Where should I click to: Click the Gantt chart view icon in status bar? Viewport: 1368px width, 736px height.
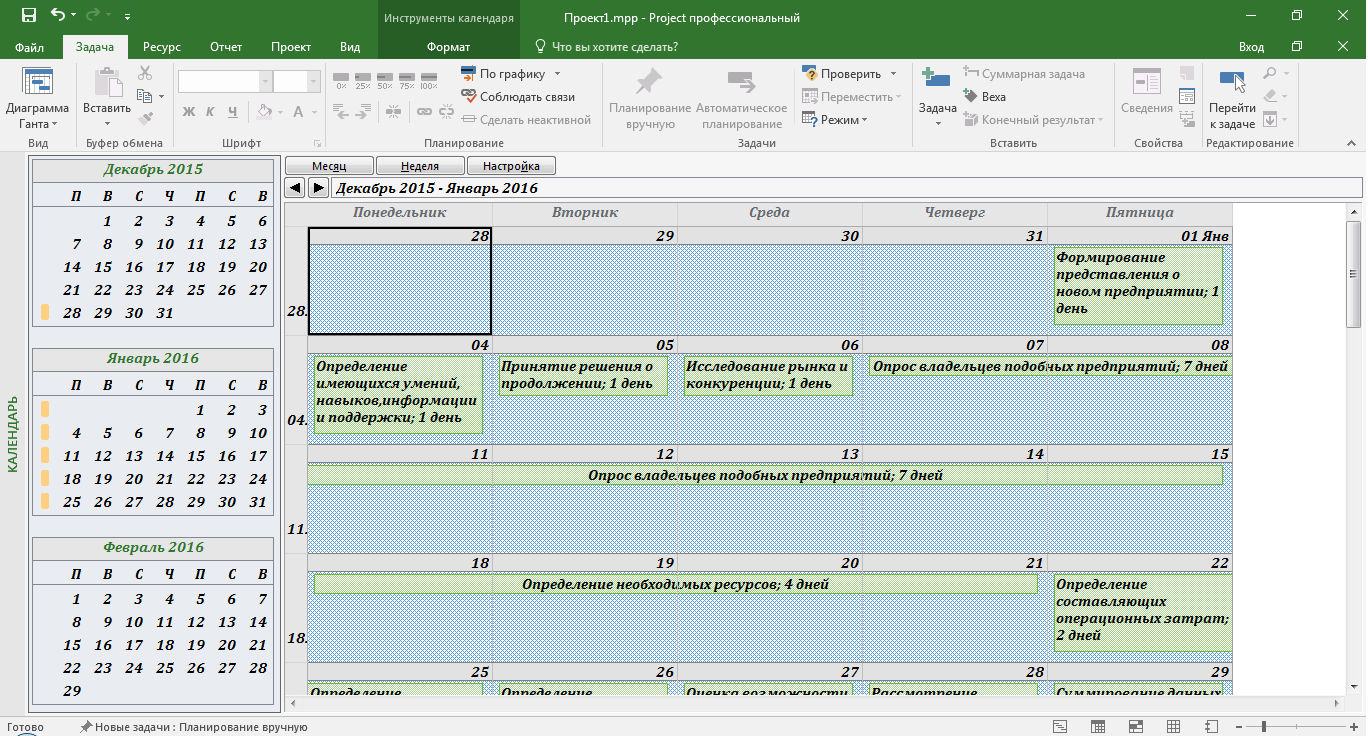pos(1062,726)
